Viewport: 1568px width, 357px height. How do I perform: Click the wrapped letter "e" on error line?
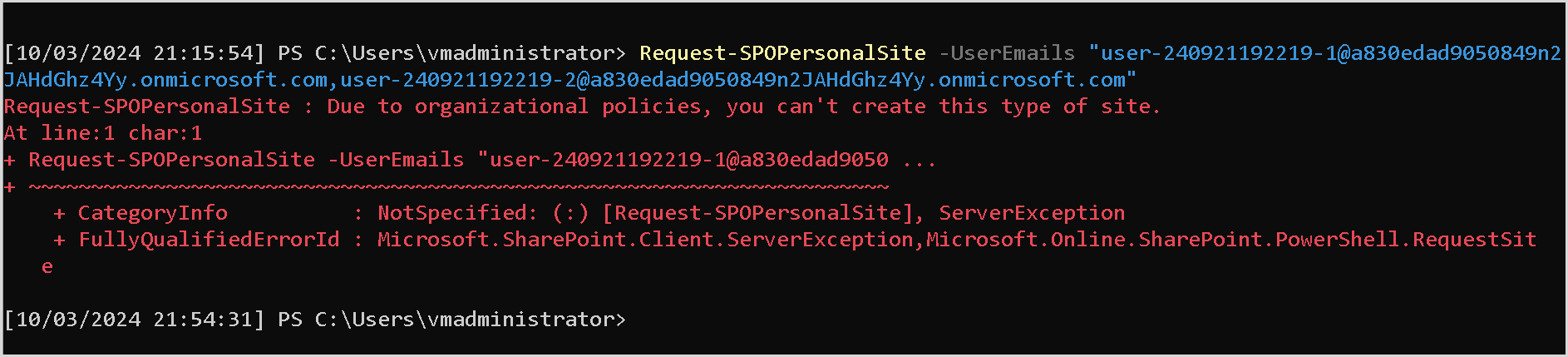click(x=47, y=267)
